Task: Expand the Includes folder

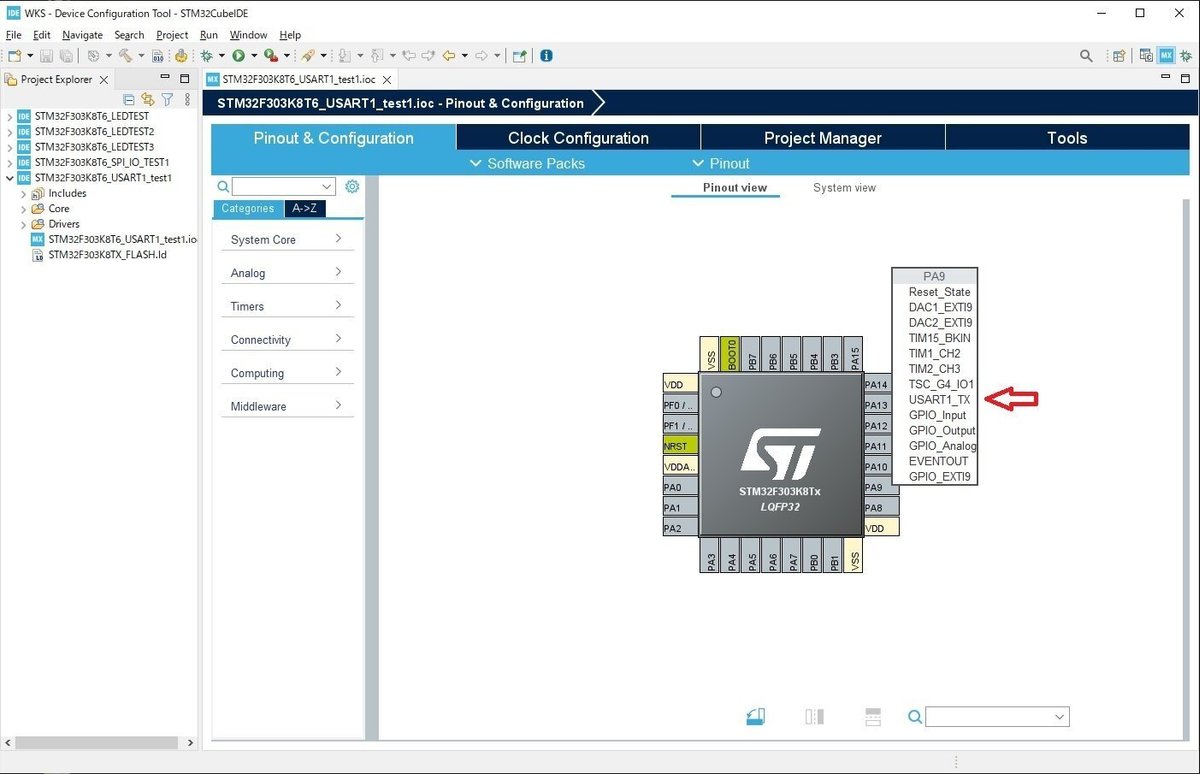Action: [x=24, y=193]
